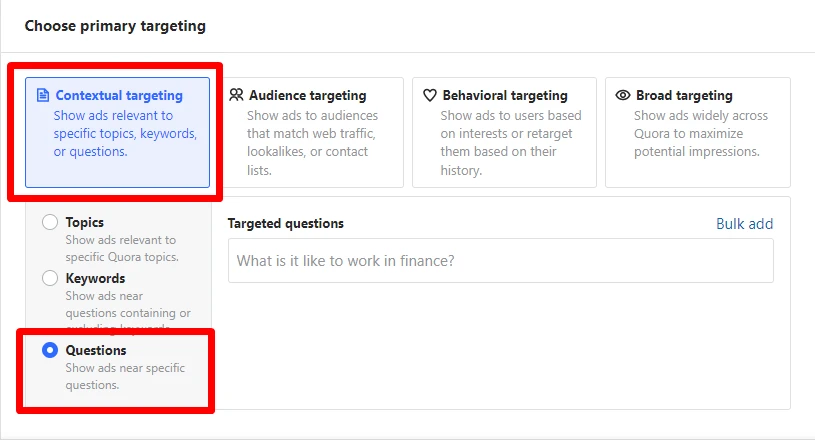Click the 'Show ads near specific questions' description
This screenshot has width=815, height=441.
(125, 376)
